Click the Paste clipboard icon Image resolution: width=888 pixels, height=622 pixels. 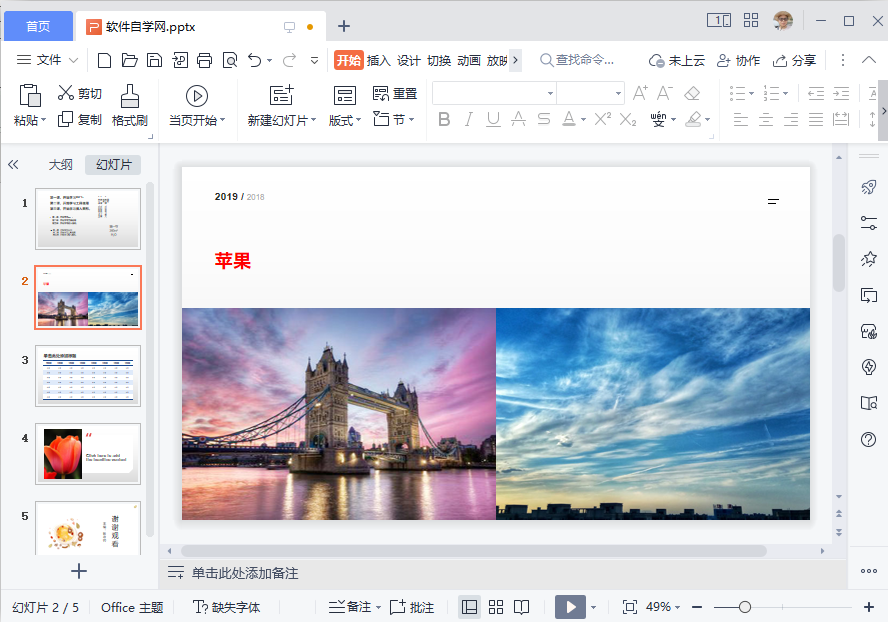(x=30, y=95)
